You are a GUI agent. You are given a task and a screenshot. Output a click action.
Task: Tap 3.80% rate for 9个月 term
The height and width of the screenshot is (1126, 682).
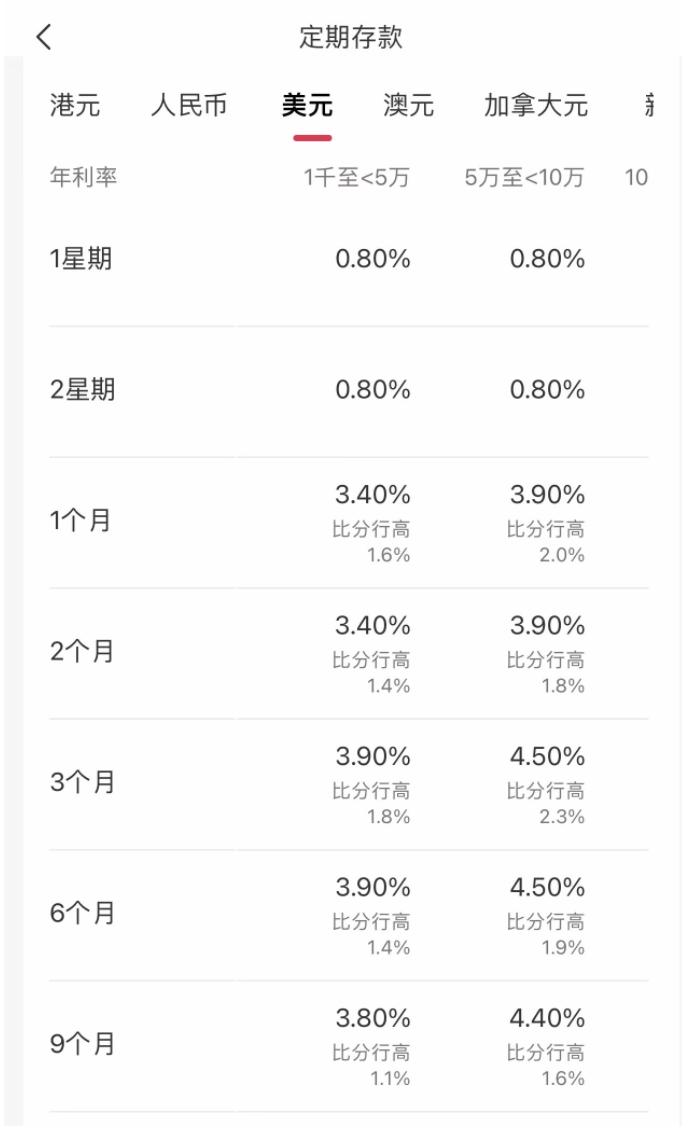[x=372, y=1019]
